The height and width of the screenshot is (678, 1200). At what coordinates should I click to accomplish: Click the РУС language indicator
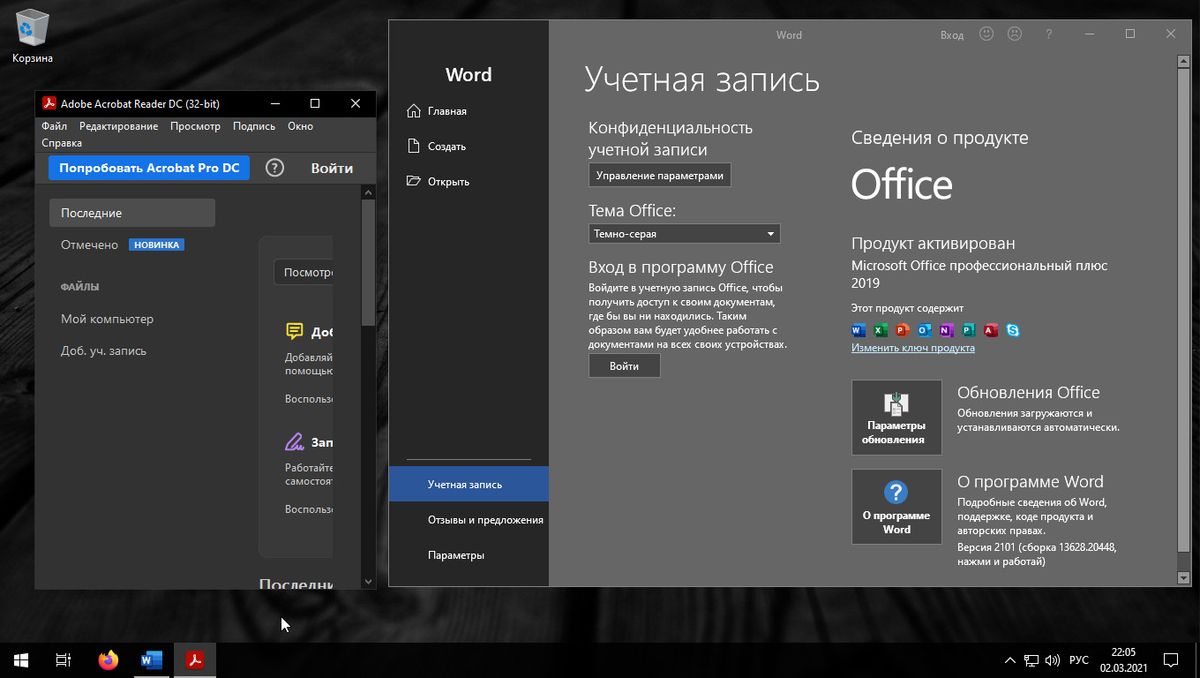click(x=1079, y=660)
